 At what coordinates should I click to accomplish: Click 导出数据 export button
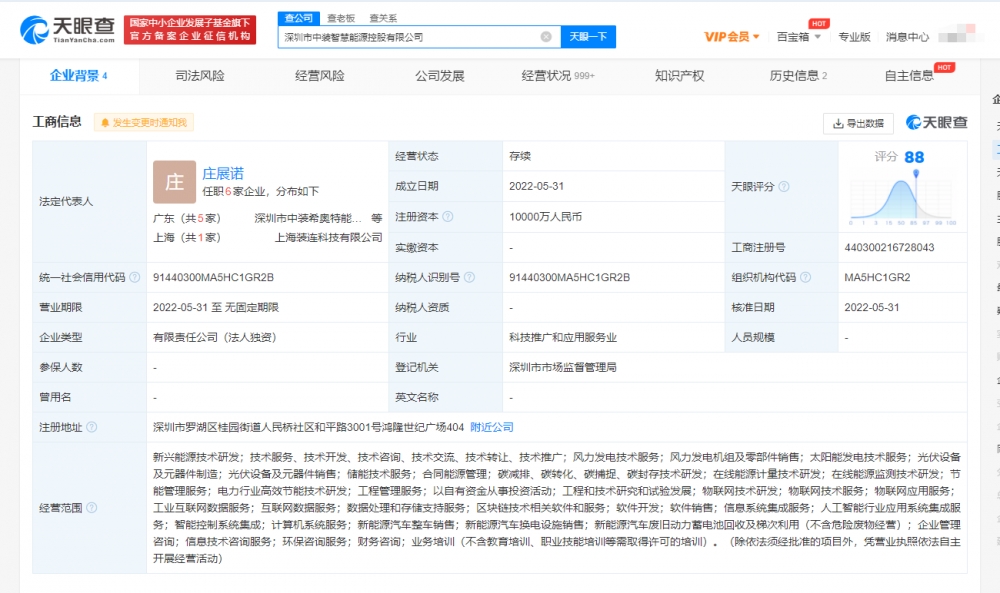(858, 123)
